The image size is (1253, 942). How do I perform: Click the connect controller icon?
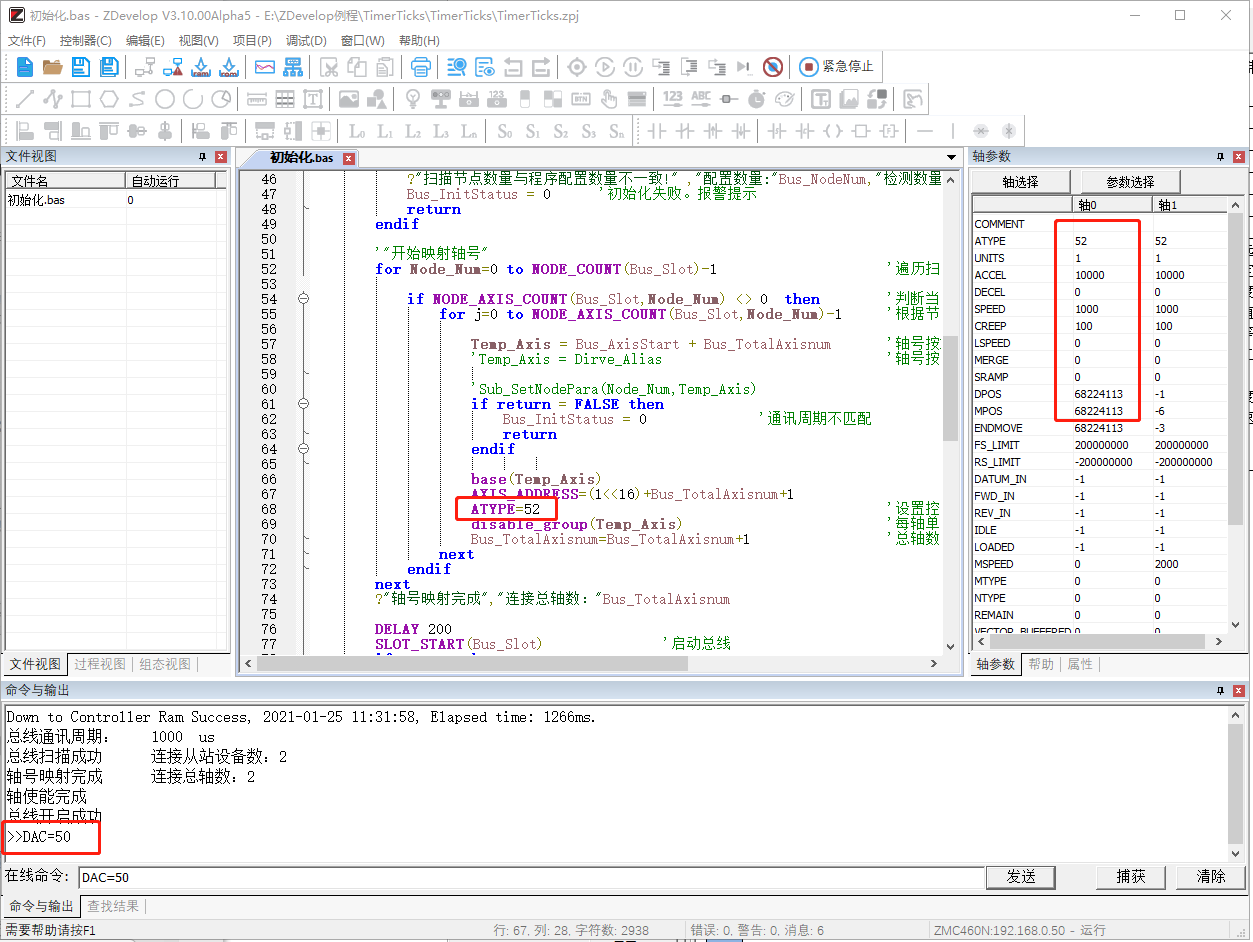tap(145, 67)
